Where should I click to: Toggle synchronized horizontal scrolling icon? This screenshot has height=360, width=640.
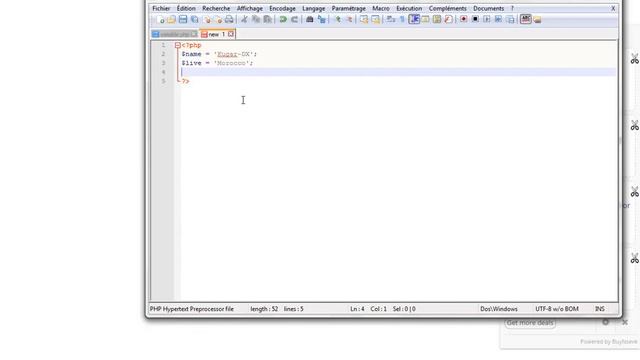tap(376, 19)
